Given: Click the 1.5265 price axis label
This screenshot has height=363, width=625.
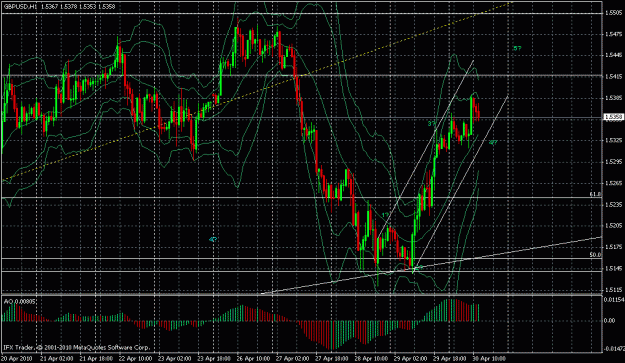Looking at the screenshot, I should [x=613, y=183].
